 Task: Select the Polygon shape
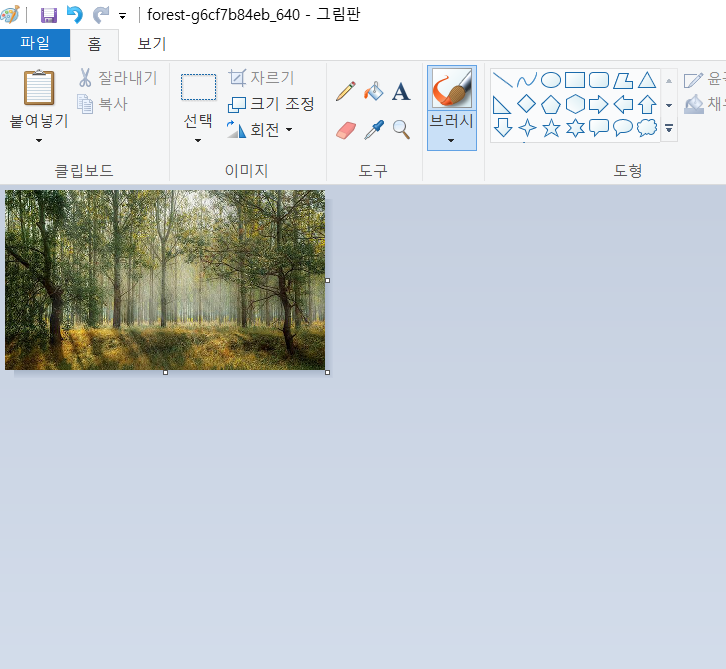[x=623, y=80]
